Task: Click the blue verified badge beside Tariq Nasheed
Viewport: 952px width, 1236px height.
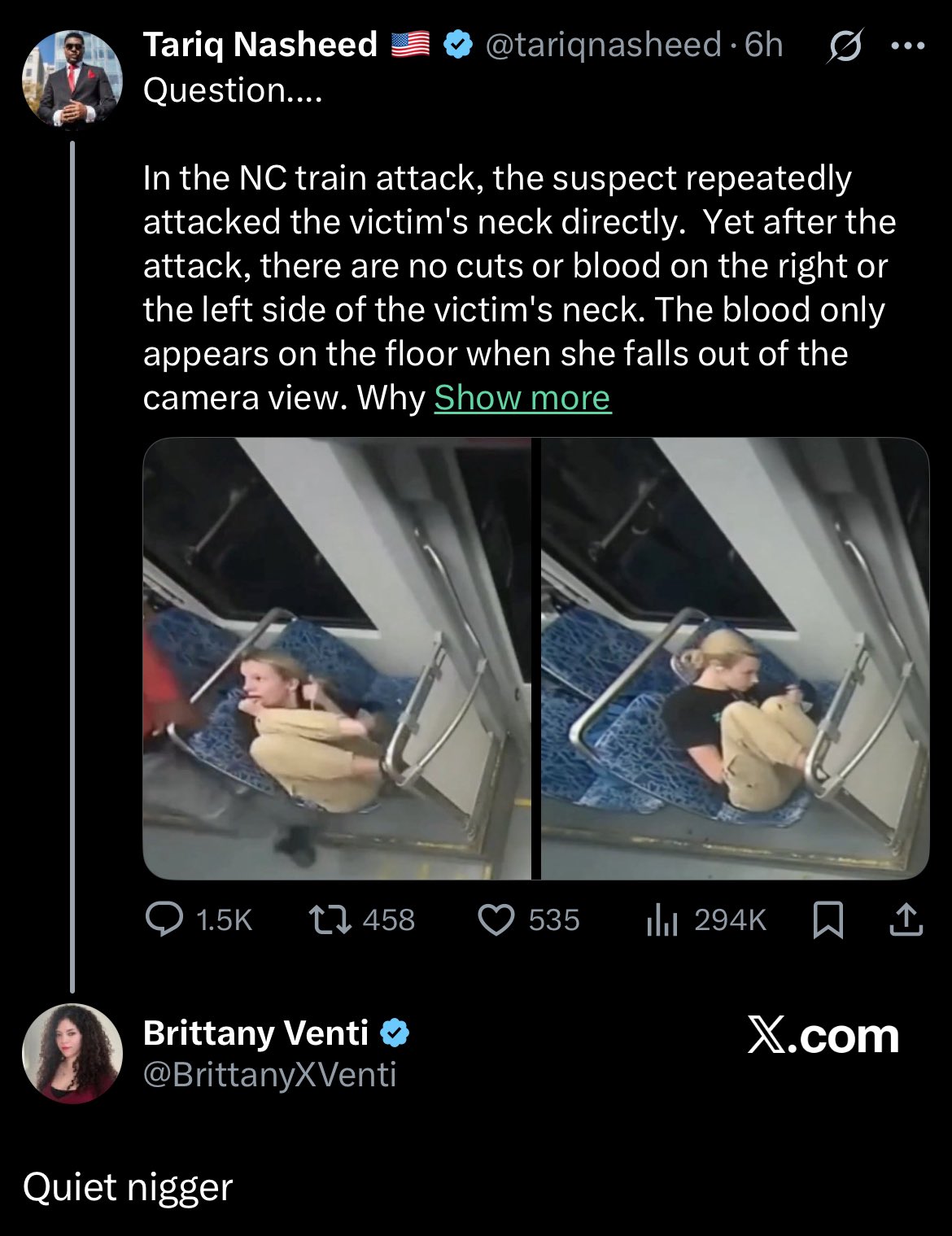Action: coord(458,46)
